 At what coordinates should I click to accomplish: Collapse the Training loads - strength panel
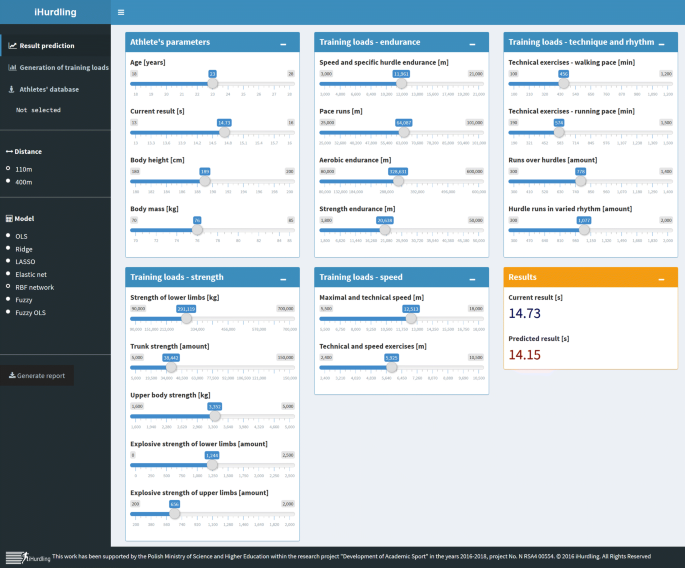pos(283,279)
